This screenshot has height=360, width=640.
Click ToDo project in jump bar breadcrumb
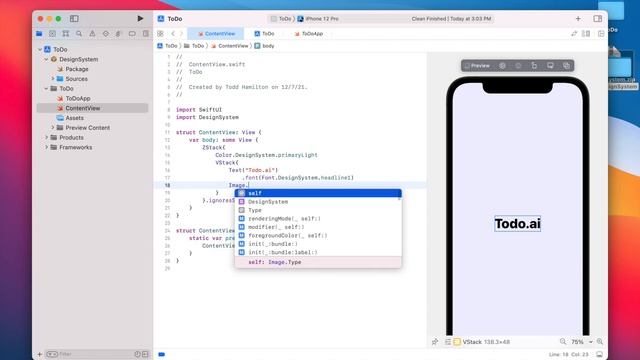[x=167, y=46]
